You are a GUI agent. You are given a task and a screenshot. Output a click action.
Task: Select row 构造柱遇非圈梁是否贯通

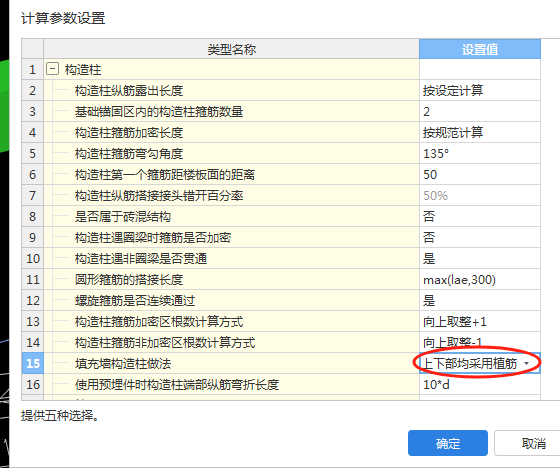(231, 259)
